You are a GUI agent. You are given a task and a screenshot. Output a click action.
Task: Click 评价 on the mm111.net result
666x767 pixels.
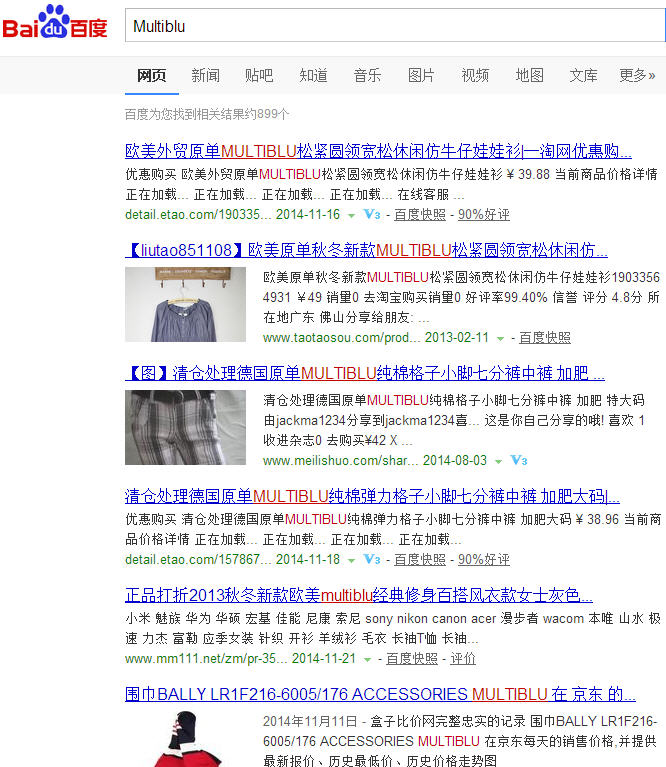pos(463,659)
